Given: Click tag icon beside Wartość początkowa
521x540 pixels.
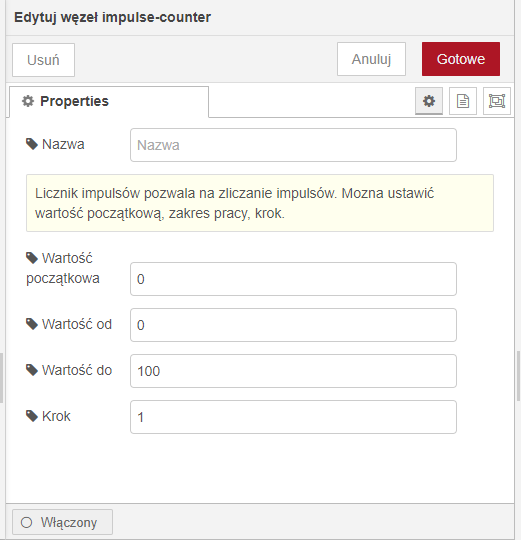Looking at the screenshot, I should [32, 258].
